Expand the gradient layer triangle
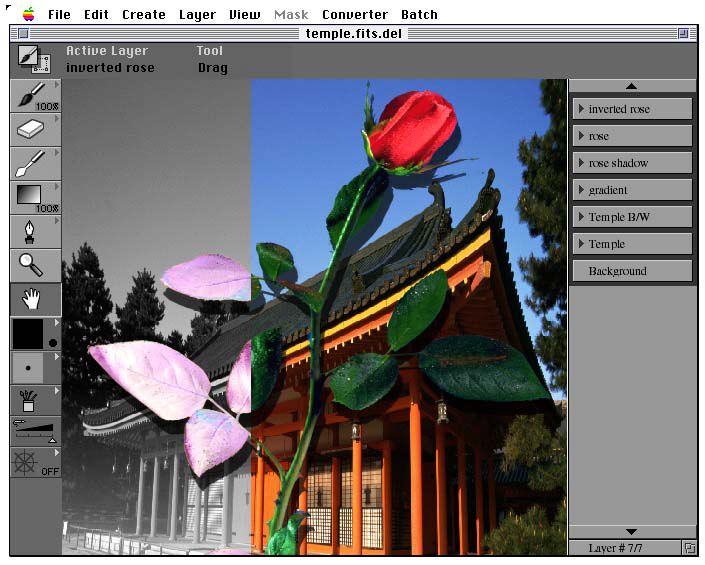 coord(581,190)
